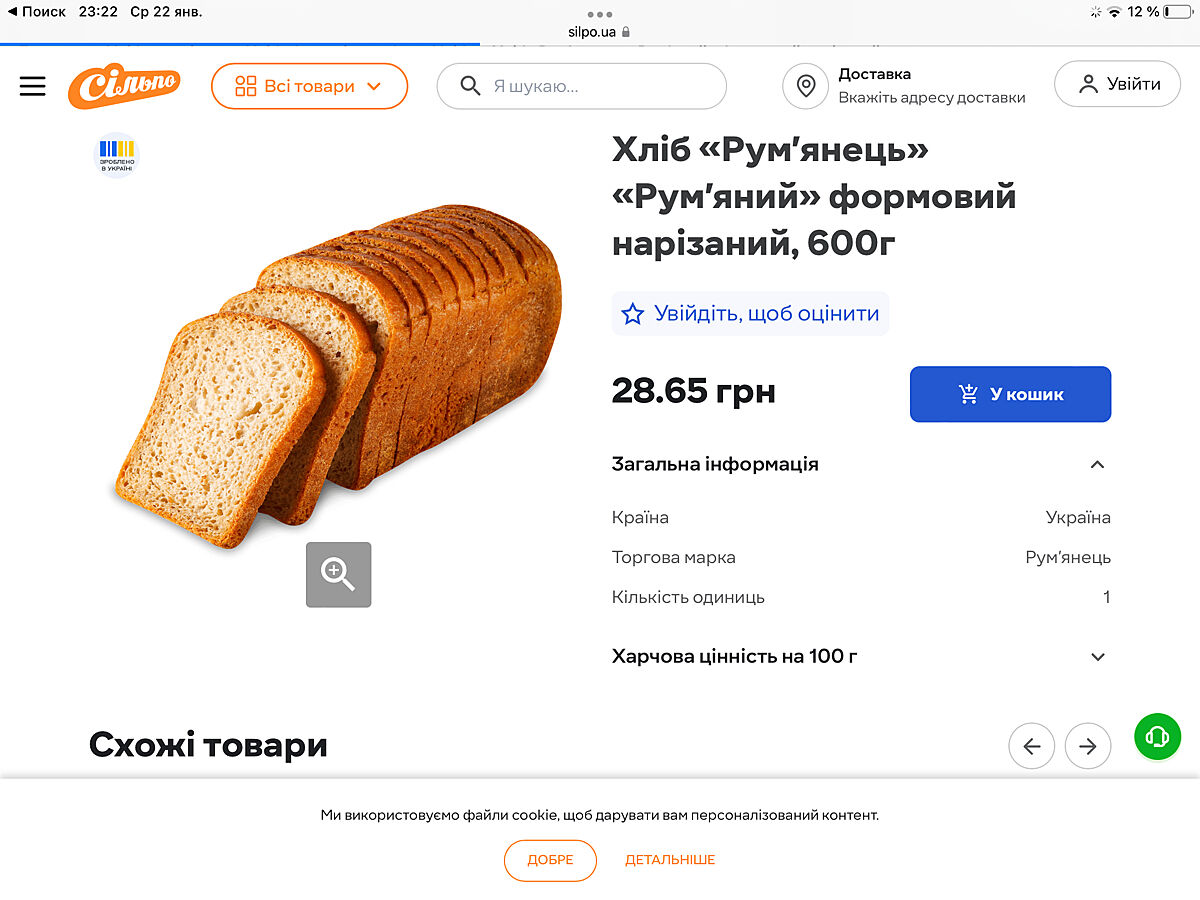
Task: Go to next similar products arrow
Action: click(x=1087, y=746)
